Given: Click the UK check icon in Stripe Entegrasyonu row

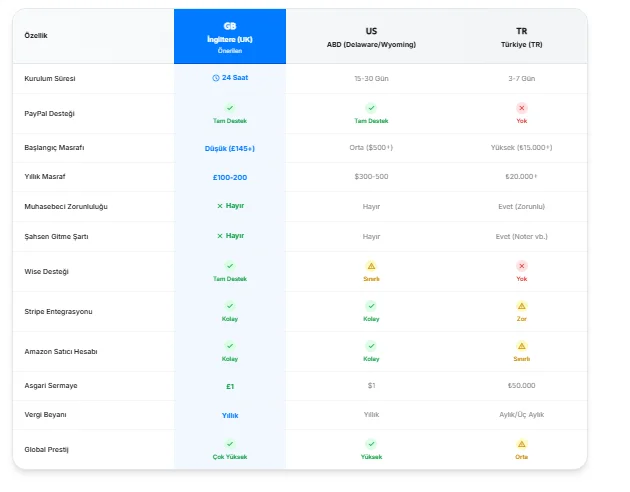Looking at the screenshot, I should (x=230, y=306).
